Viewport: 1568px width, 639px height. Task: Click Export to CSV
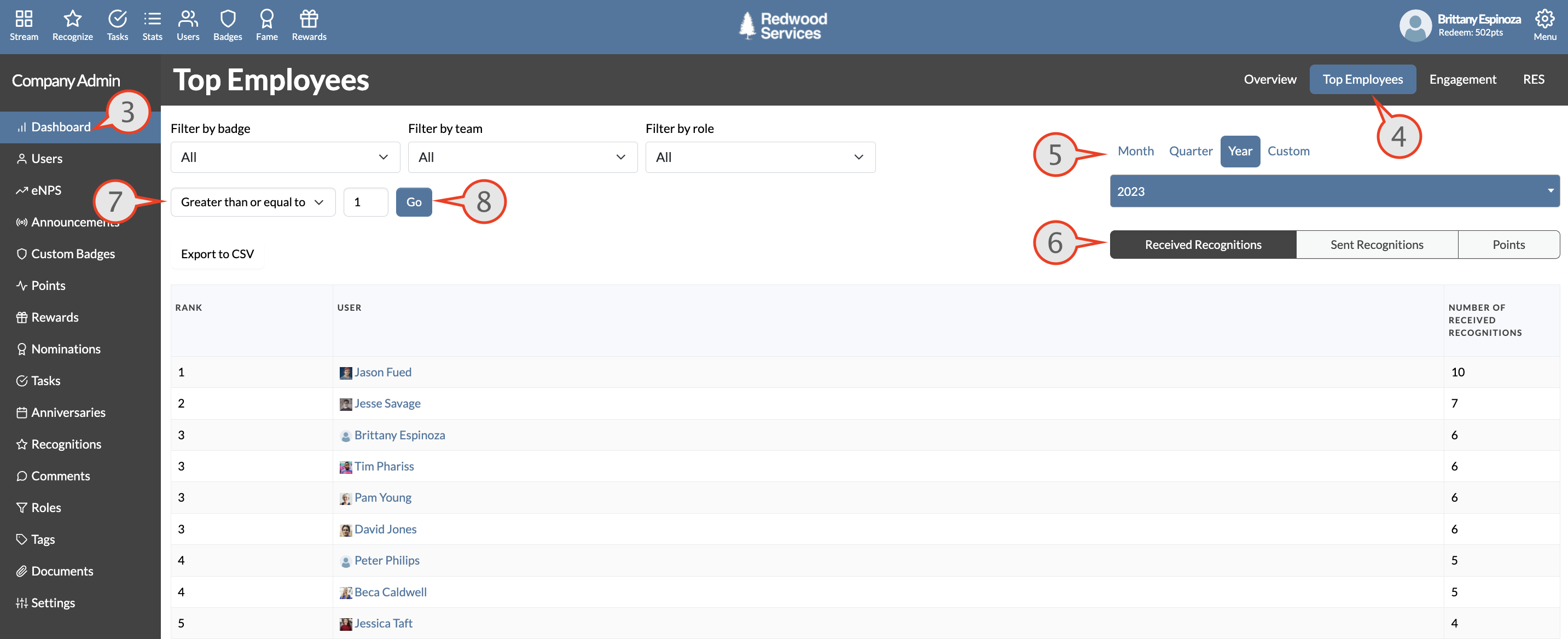217,254
